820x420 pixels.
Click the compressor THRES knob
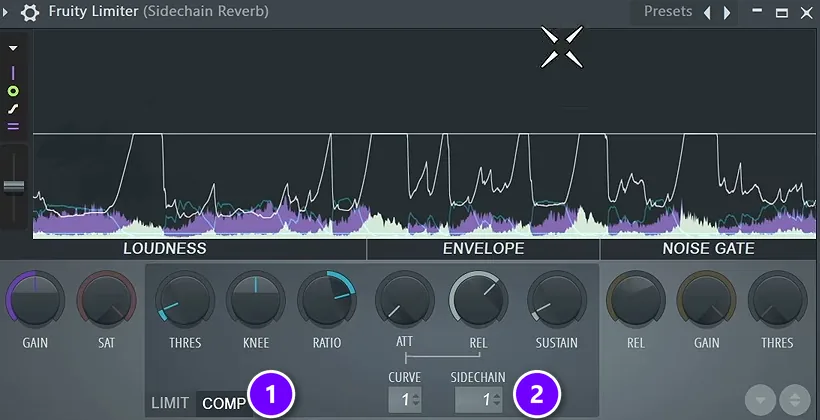[185, 300]
